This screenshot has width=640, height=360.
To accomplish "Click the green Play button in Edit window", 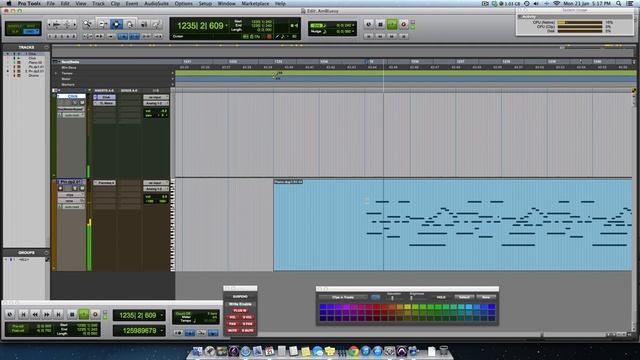I will [x=392, y=24].
